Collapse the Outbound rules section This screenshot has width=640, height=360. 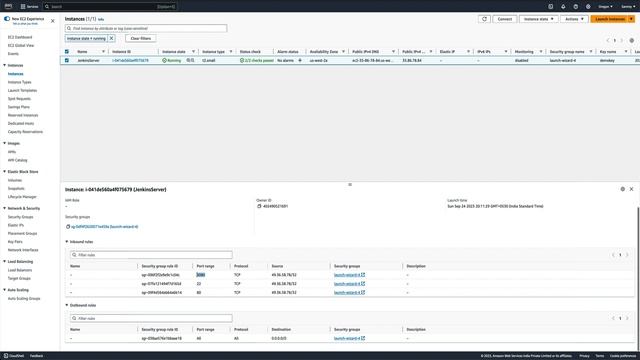point(67,305)
